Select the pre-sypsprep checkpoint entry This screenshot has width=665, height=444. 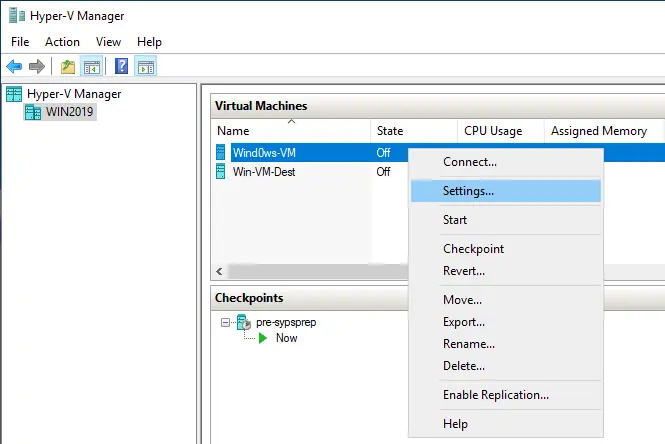click(286, 322)
